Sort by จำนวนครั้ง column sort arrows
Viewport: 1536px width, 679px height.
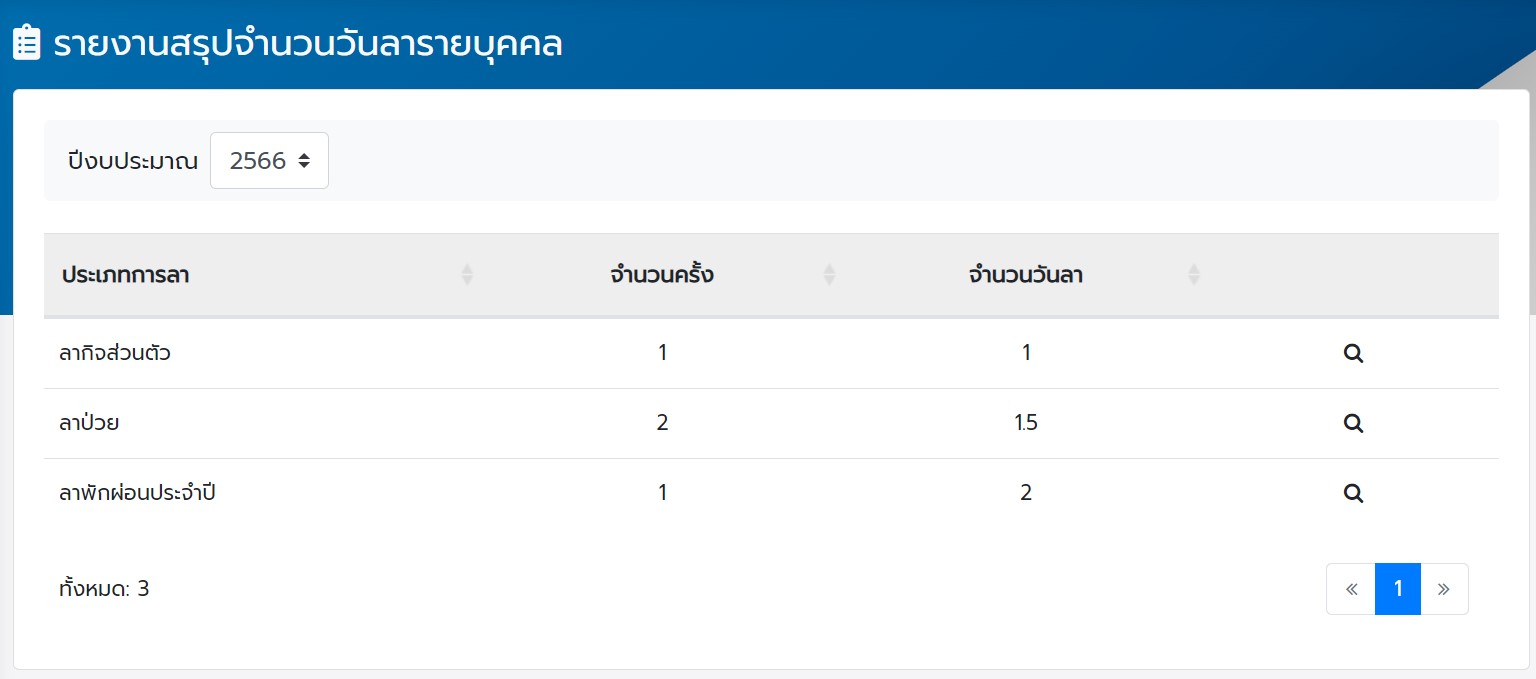(829, 275)
